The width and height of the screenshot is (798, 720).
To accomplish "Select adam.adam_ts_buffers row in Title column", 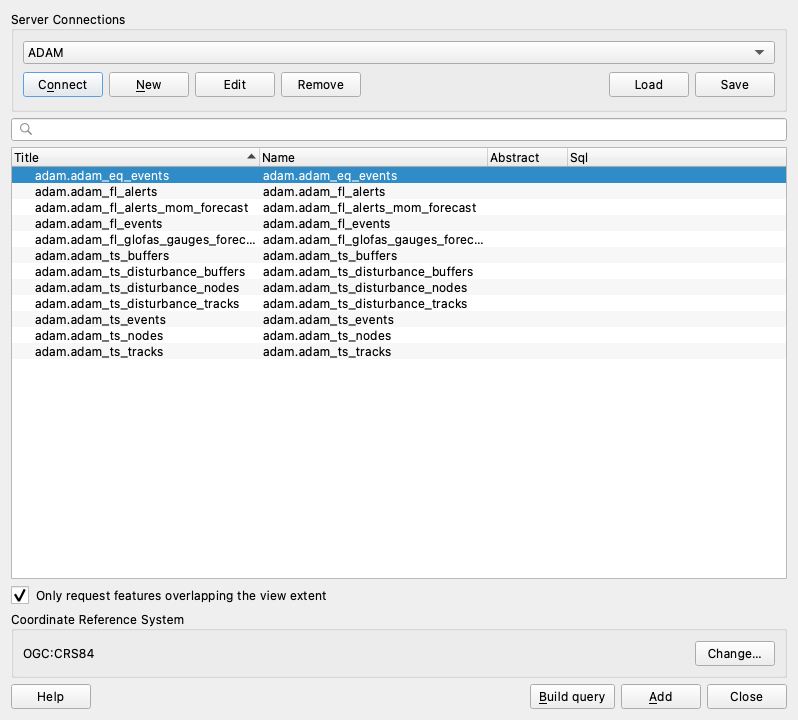I will pyautogui.click(x=102, y=255).
